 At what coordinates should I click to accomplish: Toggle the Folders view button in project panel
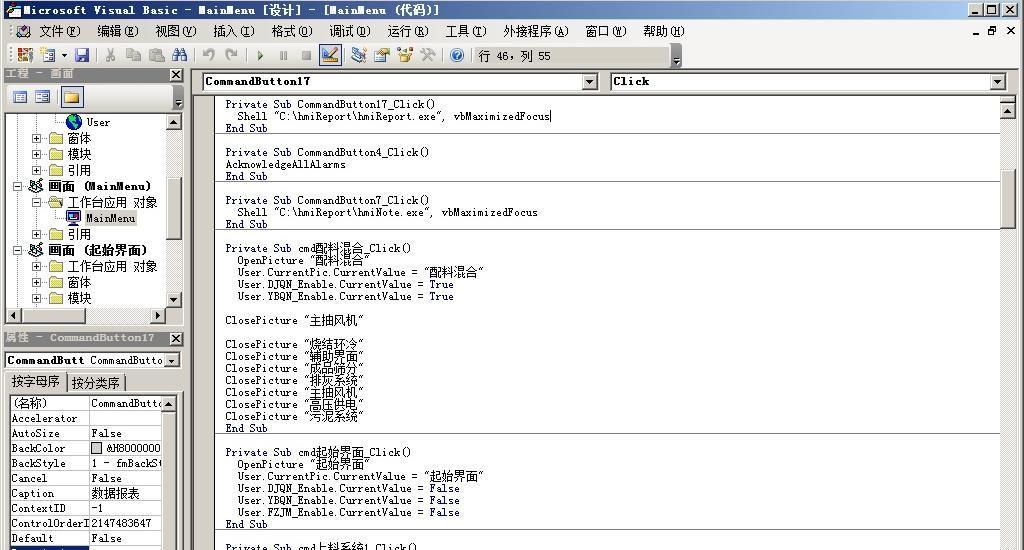point(71,97)
